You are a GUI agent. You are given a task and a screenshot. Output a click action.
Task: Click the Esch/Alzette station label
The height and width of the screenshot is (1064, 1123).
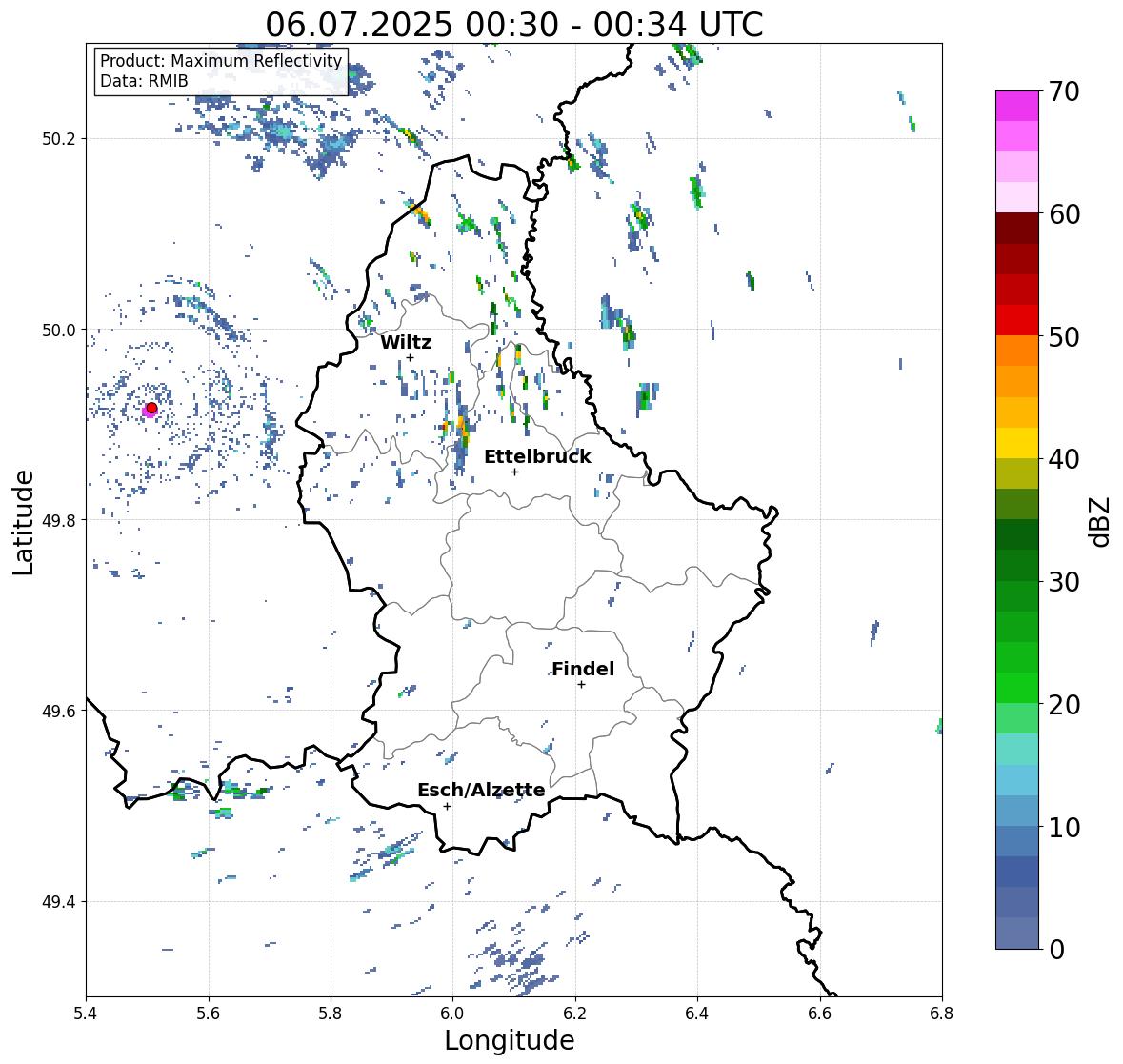point(481,790)
